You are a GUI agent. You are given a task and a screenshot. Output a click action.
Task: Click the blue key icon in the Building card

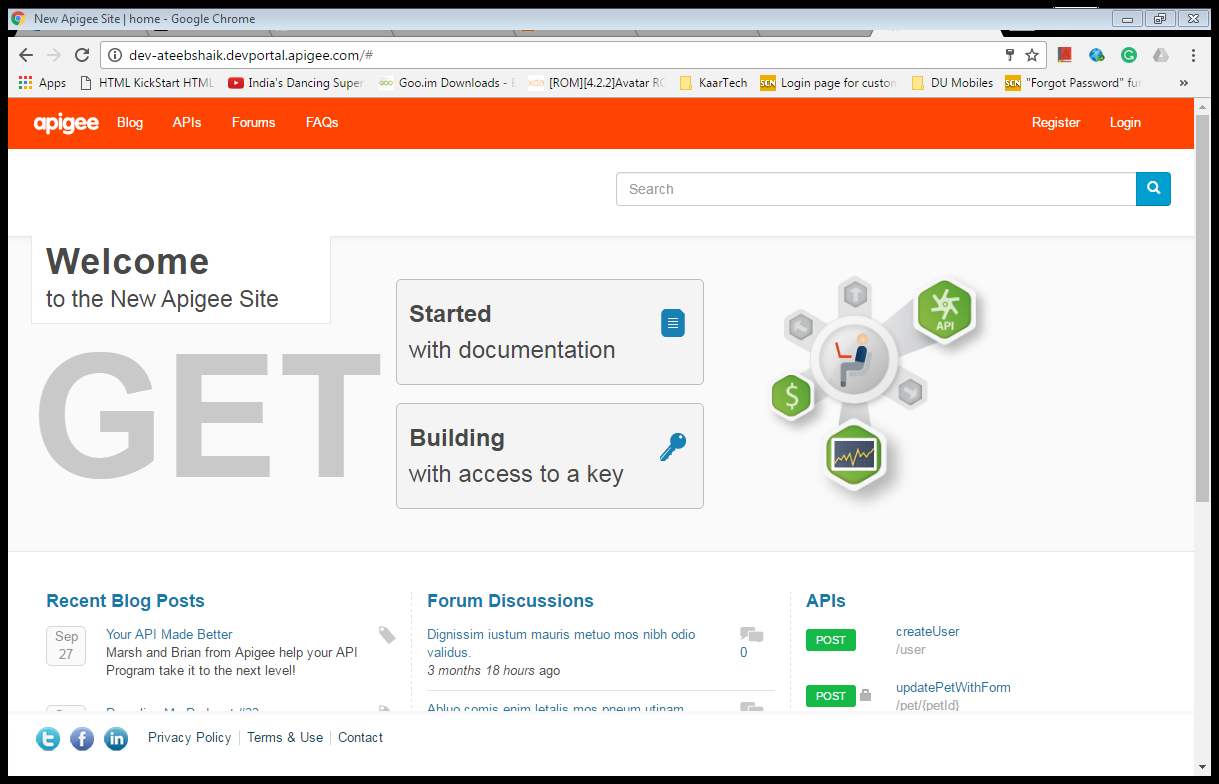(673, 447)
